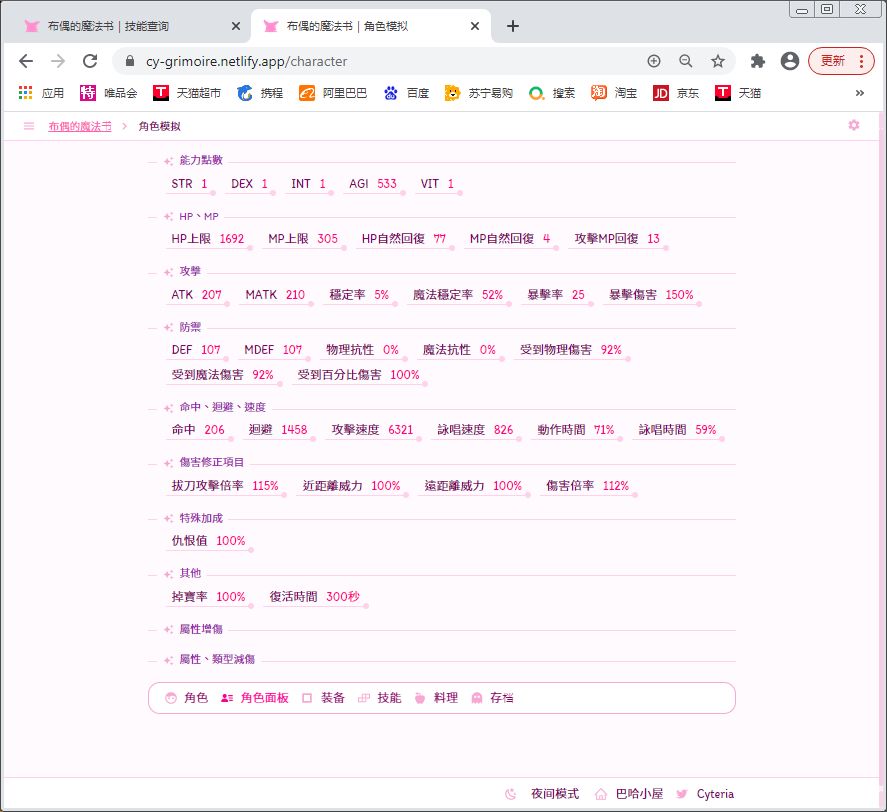
Task: Click the browser back arrow
Action: tap(26, 61)
